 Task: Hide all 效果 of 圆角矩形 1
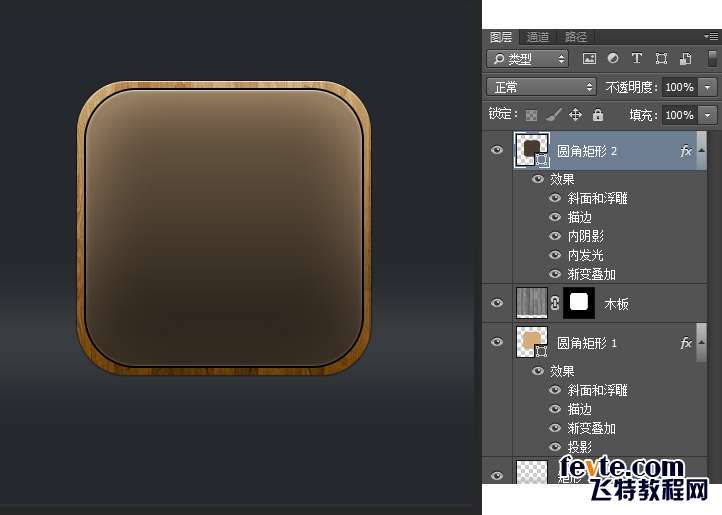(x=538, y=371)
